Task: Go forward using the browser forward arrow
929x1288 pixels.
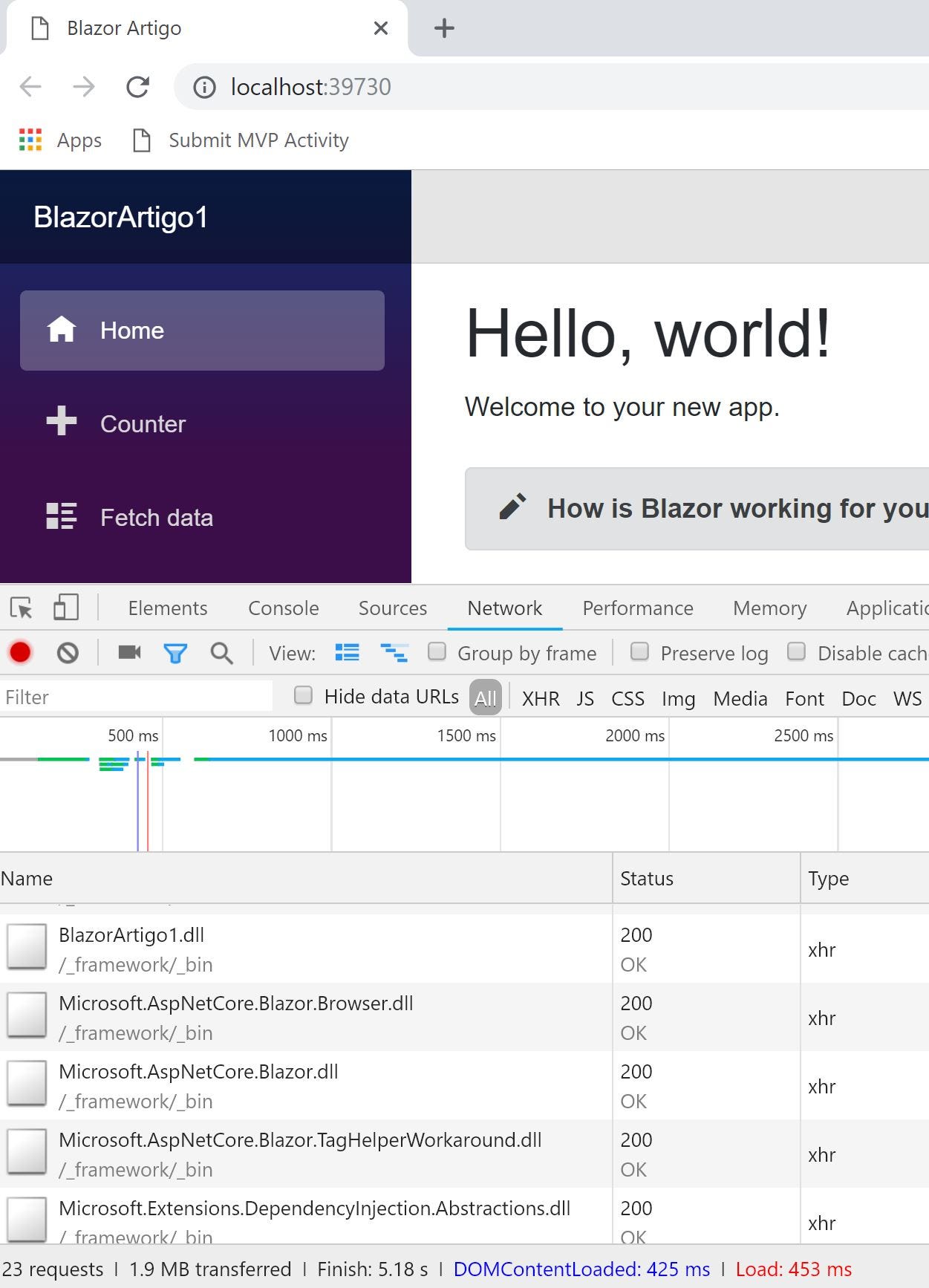Action: point(84,87)
